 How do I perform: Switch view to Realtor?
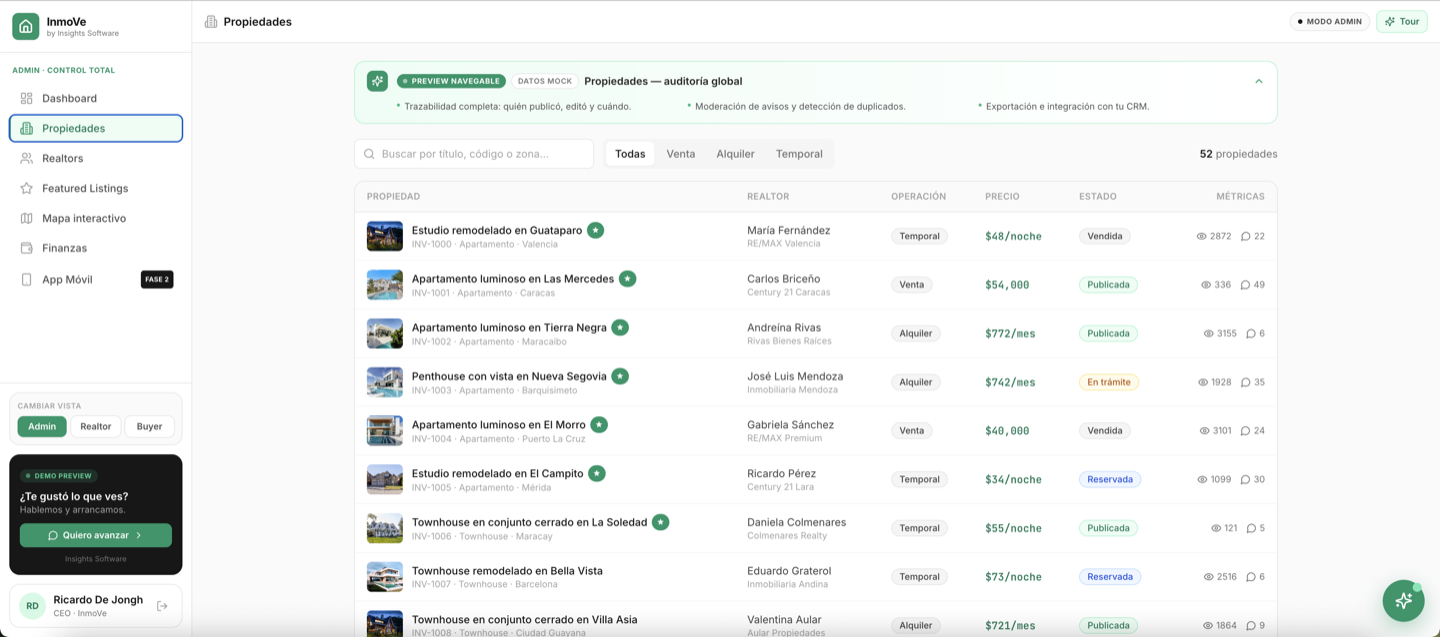click(96, 426)
